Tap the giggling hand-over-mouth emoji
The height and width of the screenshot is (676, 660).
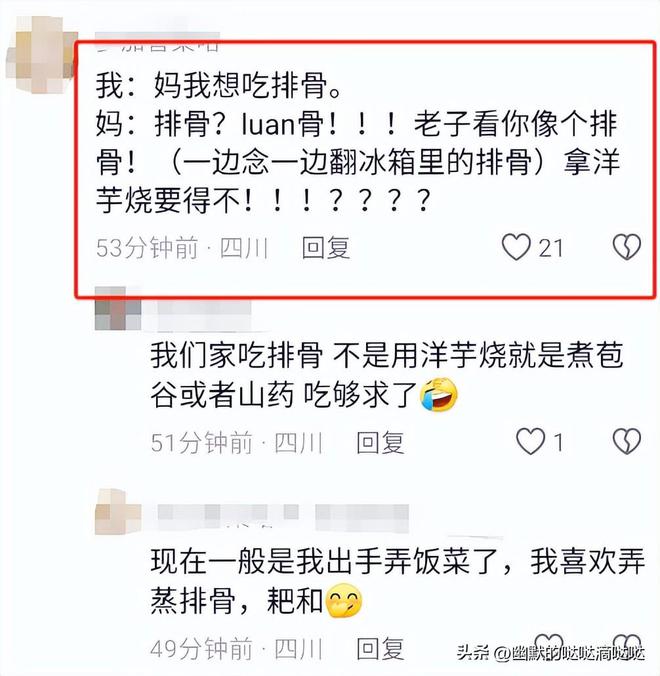(344, 601)
